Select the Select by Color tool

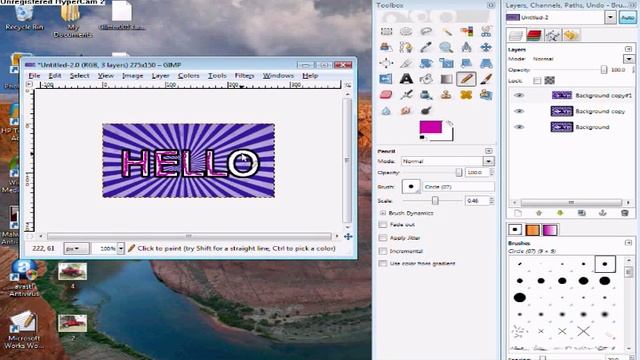click(466, 31)
